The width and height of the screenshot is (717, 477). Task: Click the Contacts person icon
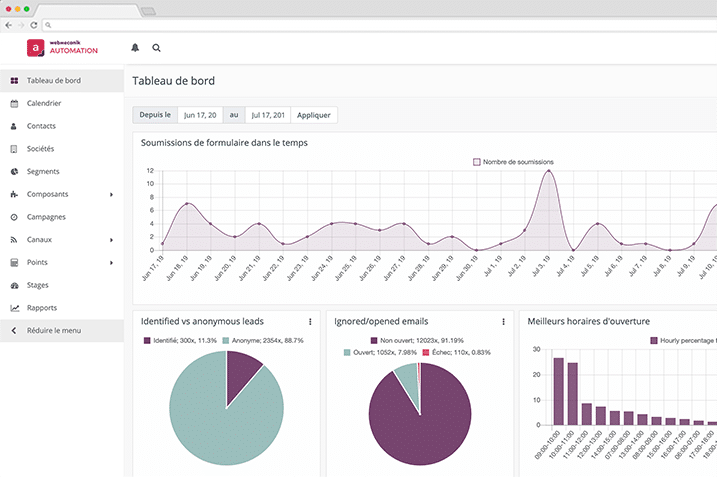[14, 126]
